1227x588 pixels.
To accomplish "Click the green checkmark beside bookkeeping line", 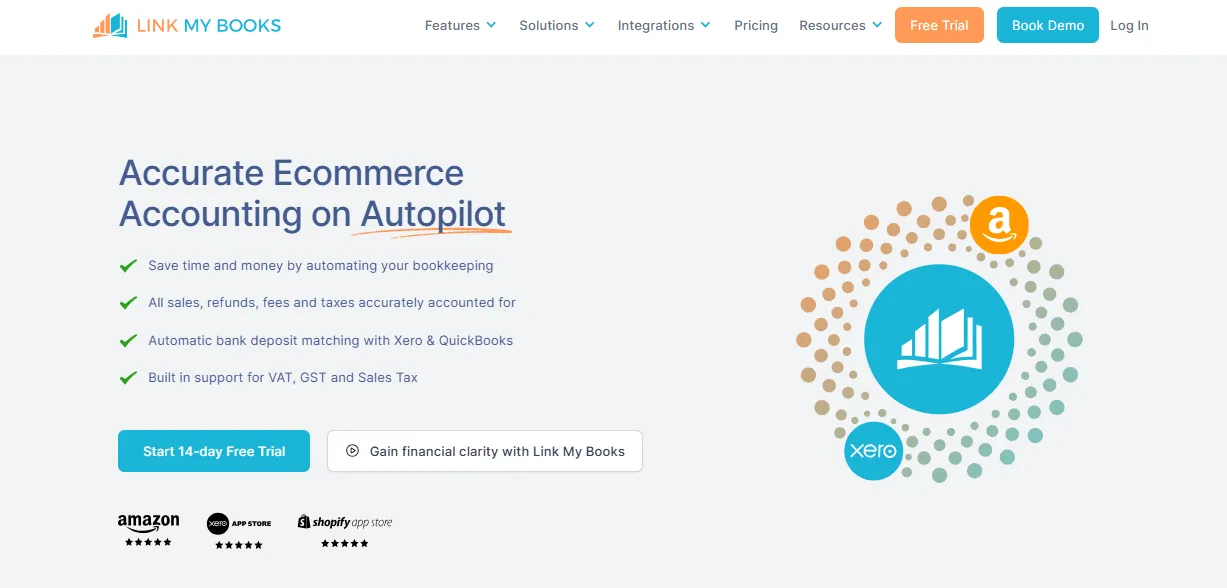I will coord(128,266).
